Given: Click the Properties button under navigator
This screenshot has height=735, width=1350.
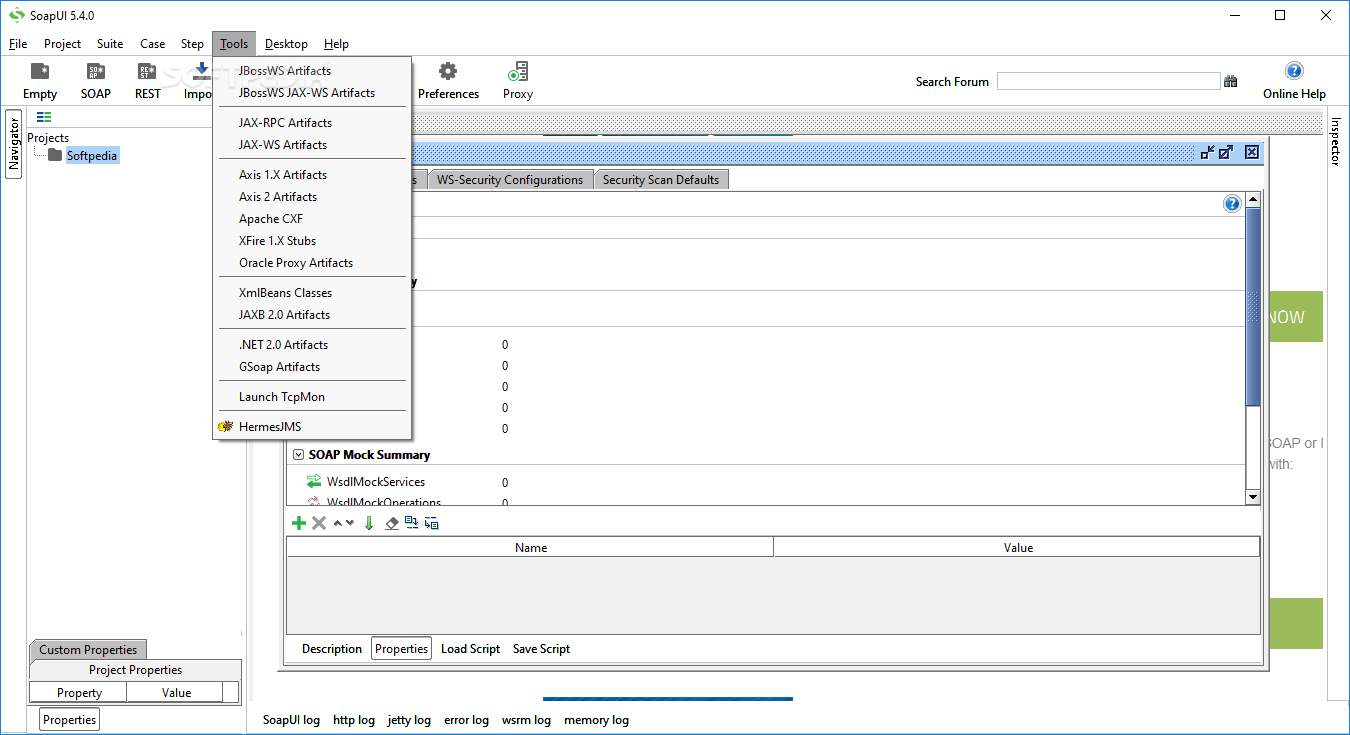Looking at the screenshot, I should 70,720.
